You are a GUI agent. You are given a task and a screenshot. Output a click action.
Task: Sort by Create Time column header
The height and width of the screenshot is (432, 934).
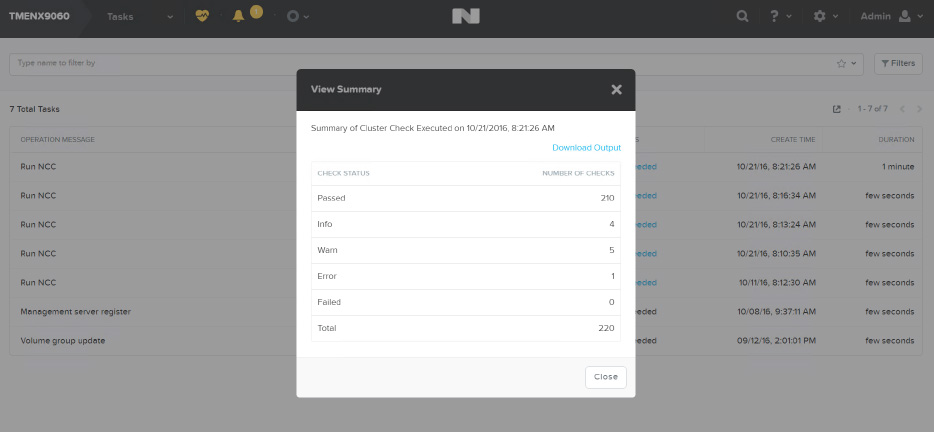coord(792,139)
